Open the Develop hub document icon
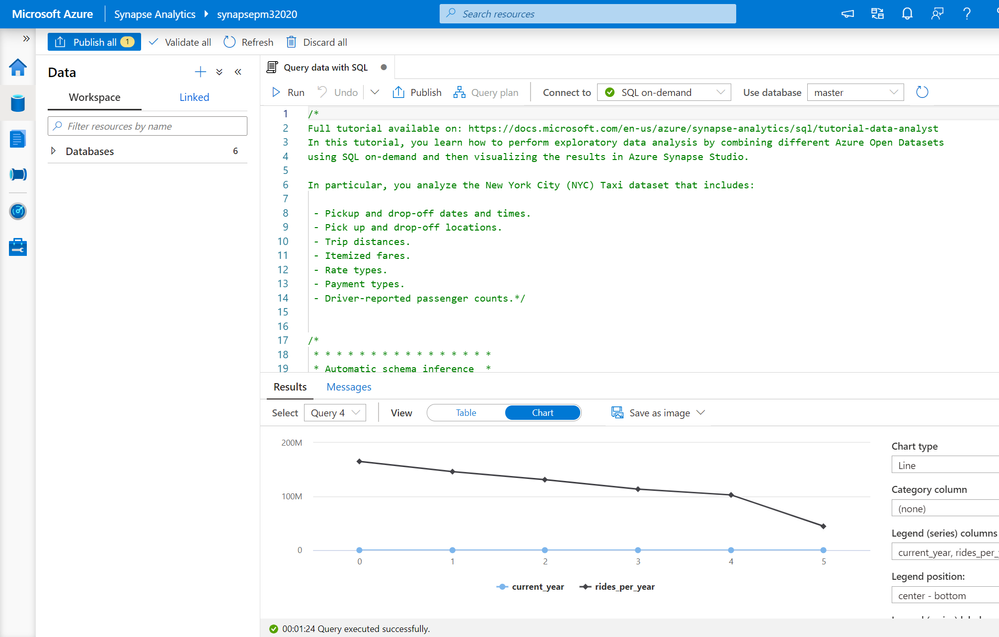Viewport: 999px width, 637px height. (18, 138)
